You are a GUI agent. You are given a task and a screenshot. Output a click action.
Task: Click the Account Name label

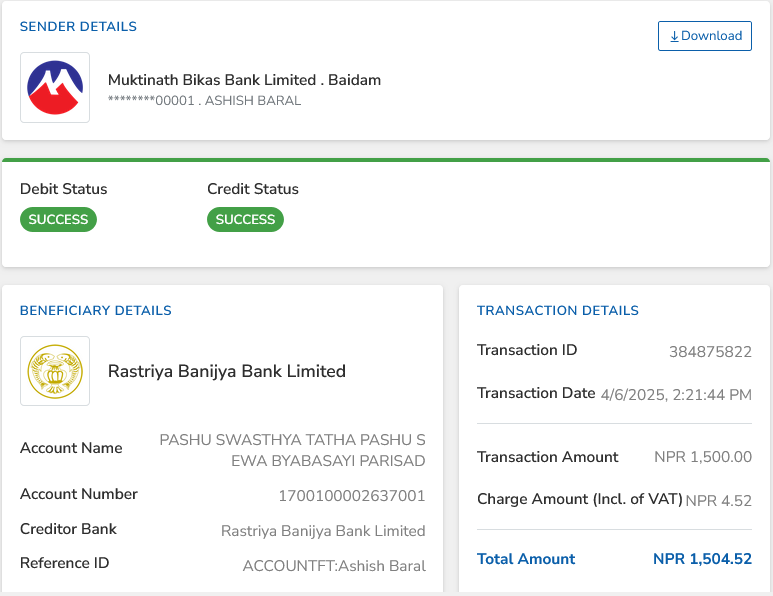71,448
